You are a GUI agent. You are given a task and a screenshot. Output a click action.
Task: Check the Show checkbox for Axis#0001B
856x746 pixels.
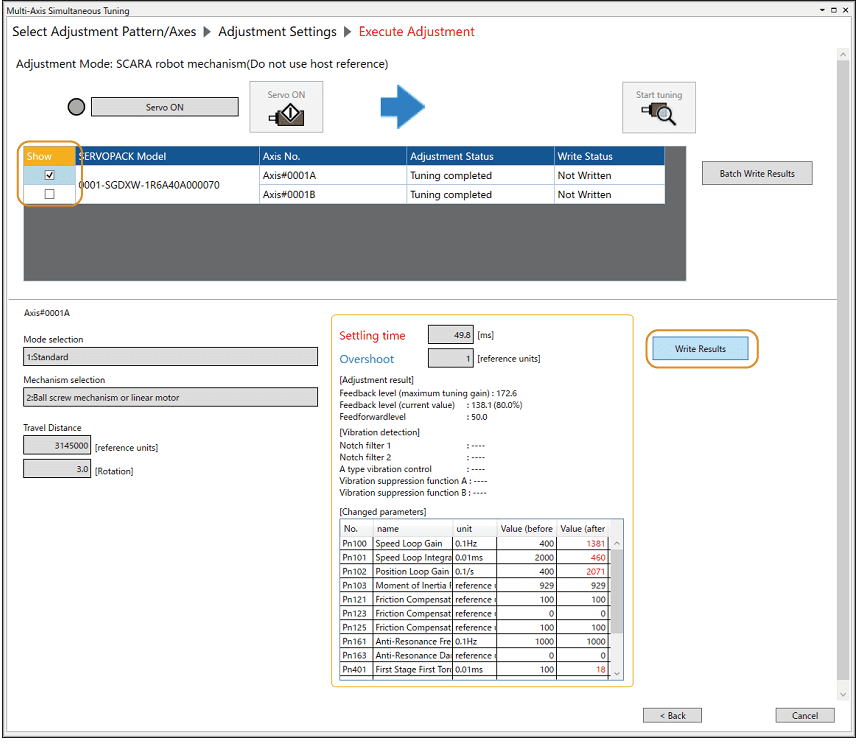[x=50, y=194]
